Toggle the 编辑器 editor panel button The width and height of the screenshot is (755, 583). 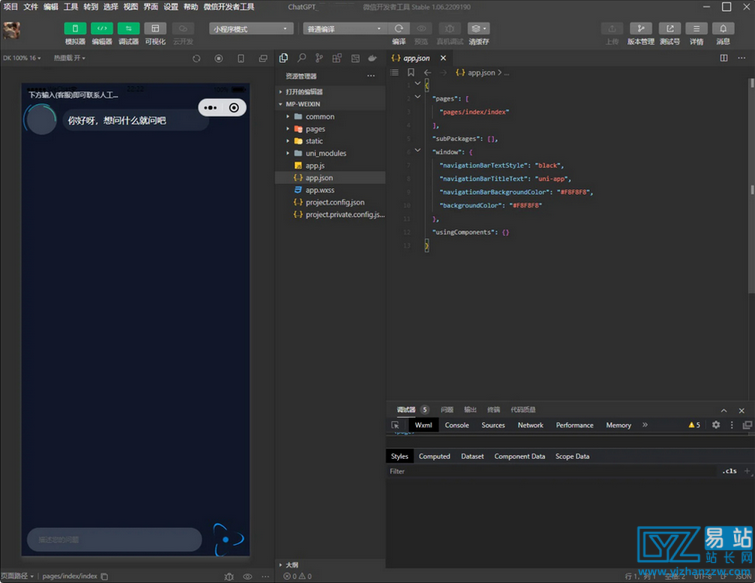pyautogui.click(x=102, y=29)
